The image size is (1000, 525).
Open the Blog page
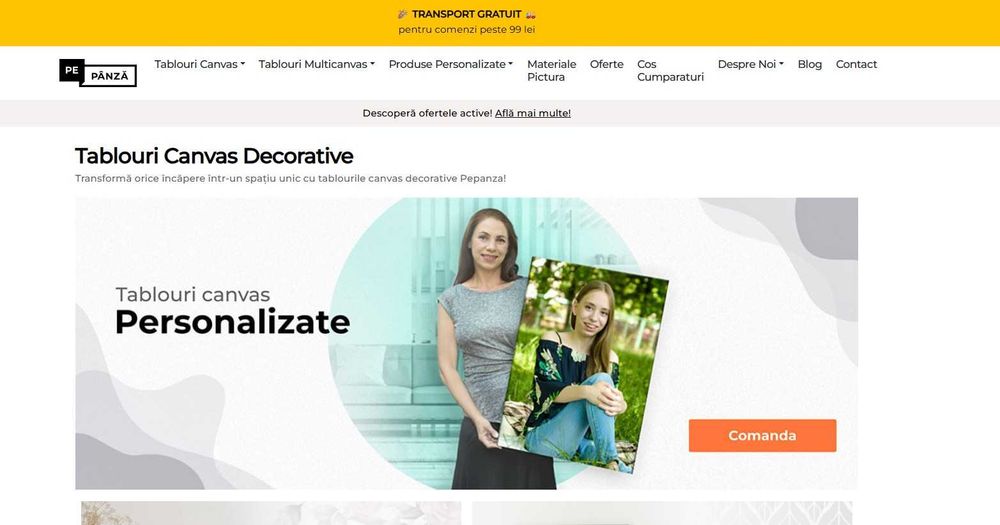point(809,64)
